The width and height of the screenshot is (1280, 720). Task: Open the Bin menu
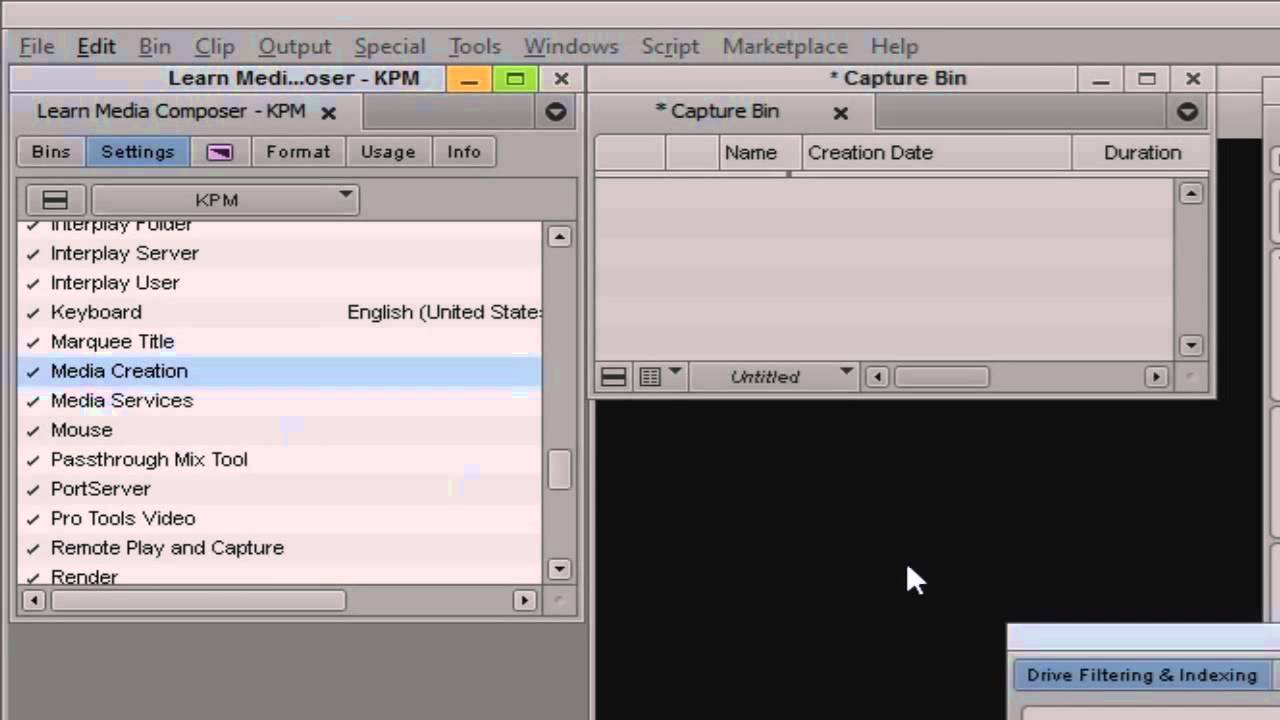coord(154,46)
